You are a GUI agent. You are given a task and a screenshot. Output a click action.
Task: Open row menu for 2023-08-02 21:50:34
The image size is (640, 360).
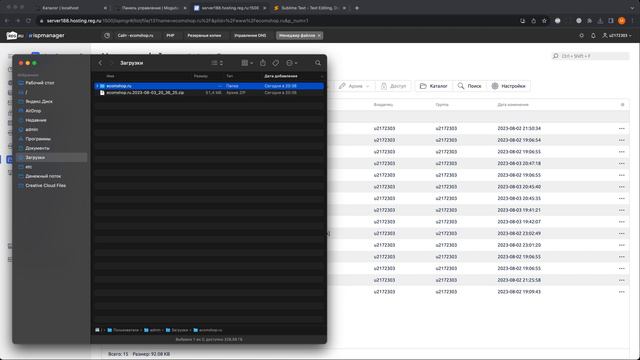622,129
